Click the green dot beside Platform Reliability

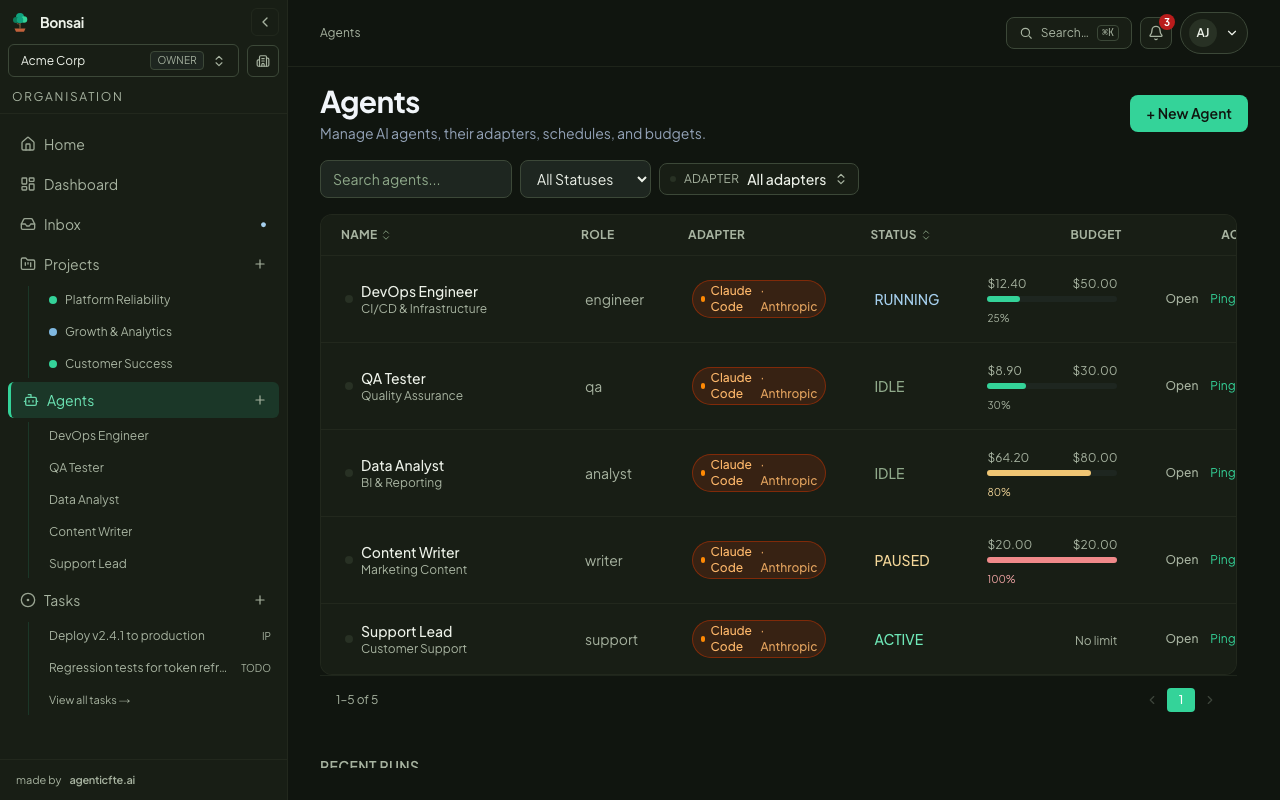pyautogui.click(x=53, y=300)
